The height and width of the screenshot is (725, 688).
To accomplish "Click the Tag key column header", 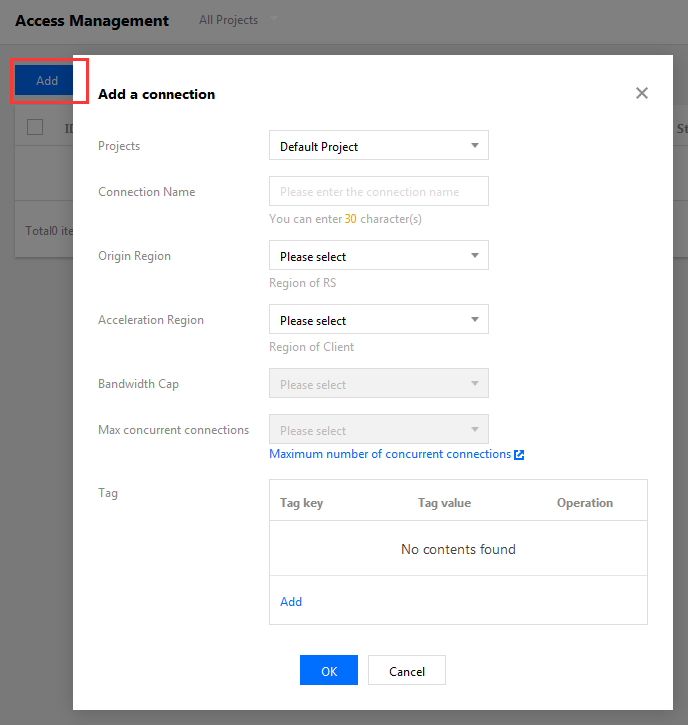I will click(x=301, y=503).
